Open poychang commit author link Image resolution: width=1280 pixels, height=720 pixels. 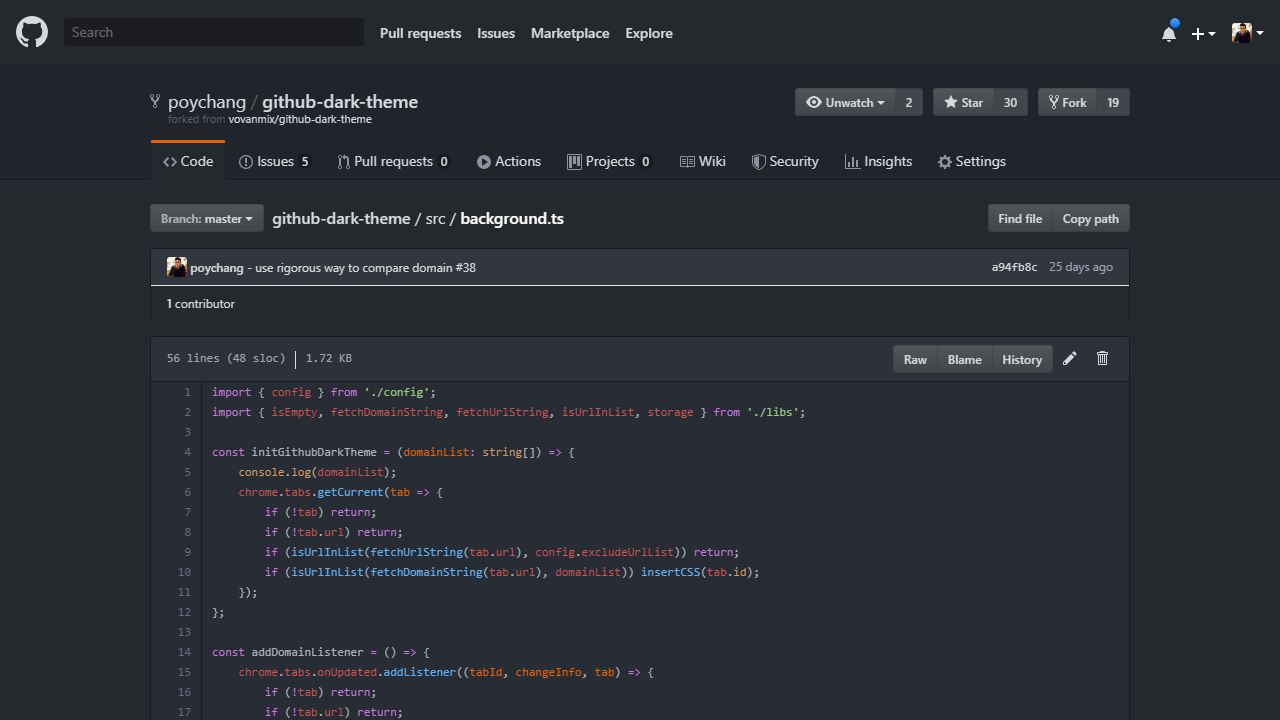point(217,268)
